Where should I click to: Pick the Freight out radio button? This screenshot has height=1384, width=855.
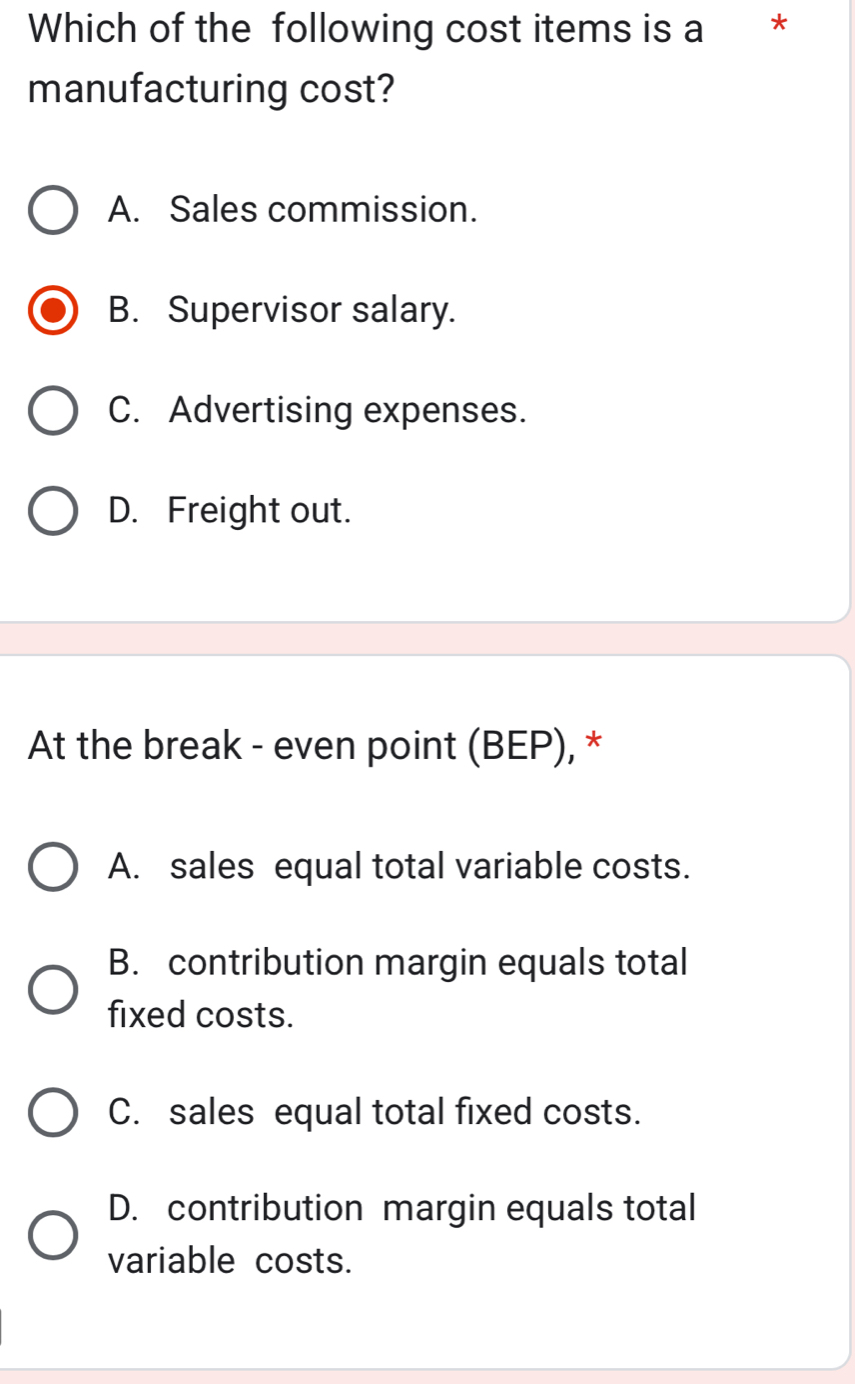tap(53, 511)
